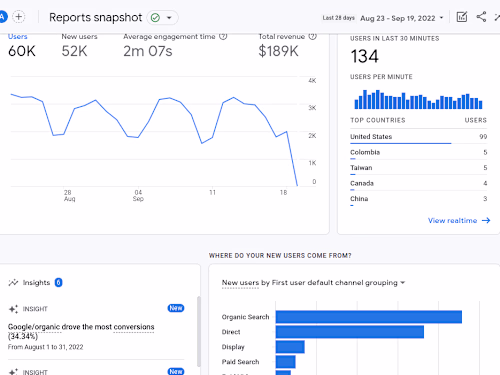Viewport: 500px width, 375px height.
Task: Click the Organic Search bar in chart
Action: [x=369, y=317]
